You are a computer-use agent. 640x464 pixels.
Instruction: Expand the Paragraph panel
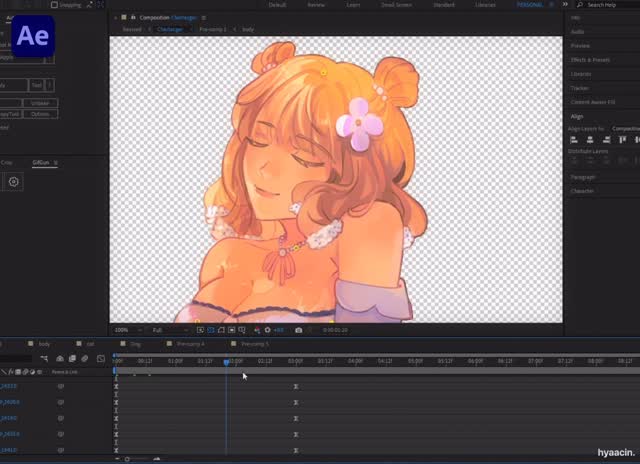pyautogui.click(x=582, y=177)
